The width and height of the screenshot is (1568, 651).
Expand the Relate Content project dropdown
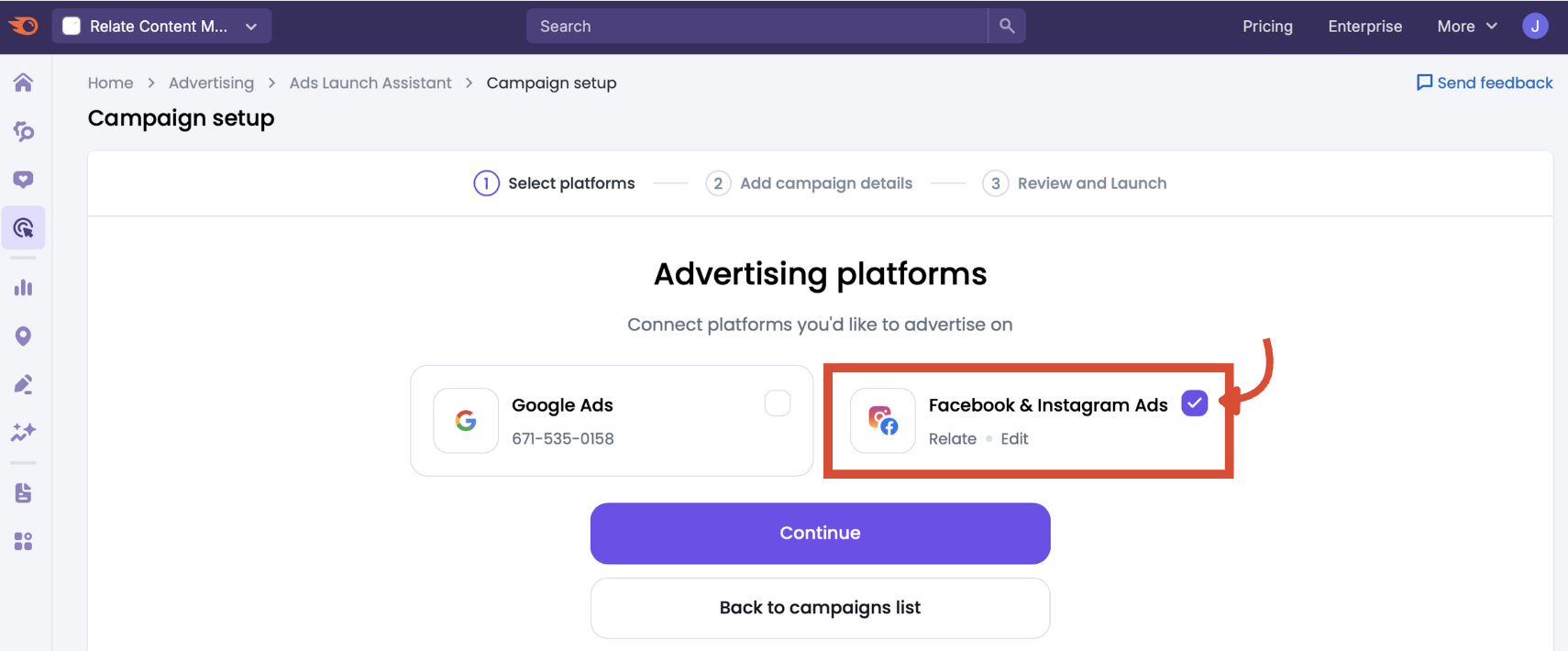click(161, 26)
